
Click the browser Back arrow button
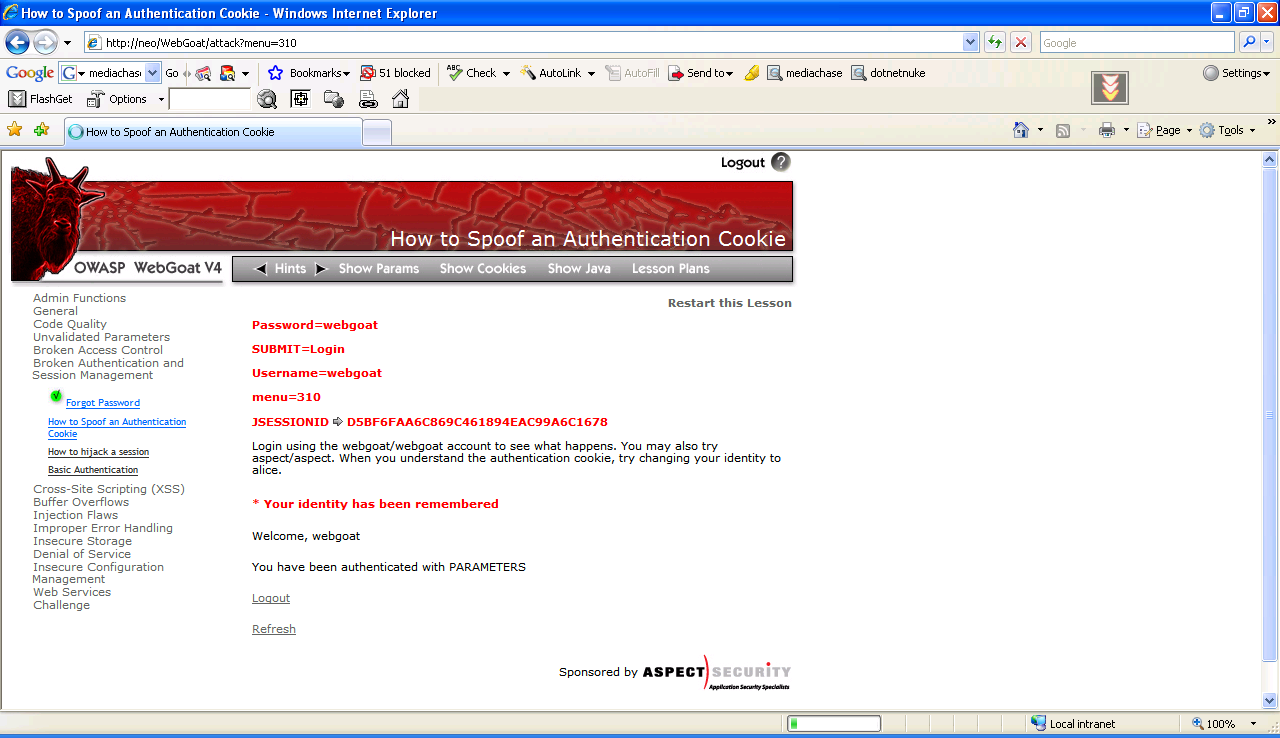tap(18, 43)
